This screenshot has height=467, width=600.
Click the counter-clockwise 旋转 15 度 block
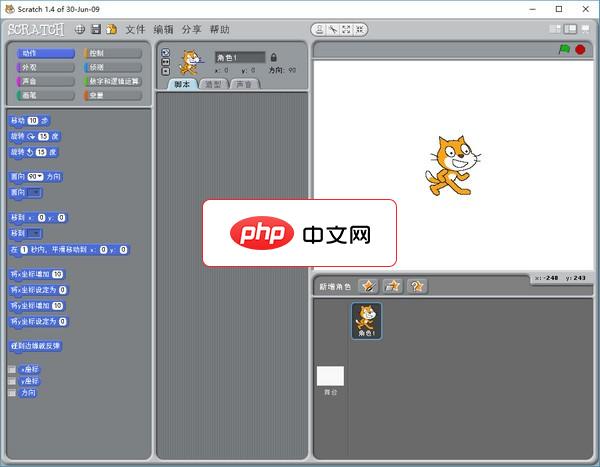point(34,152)
